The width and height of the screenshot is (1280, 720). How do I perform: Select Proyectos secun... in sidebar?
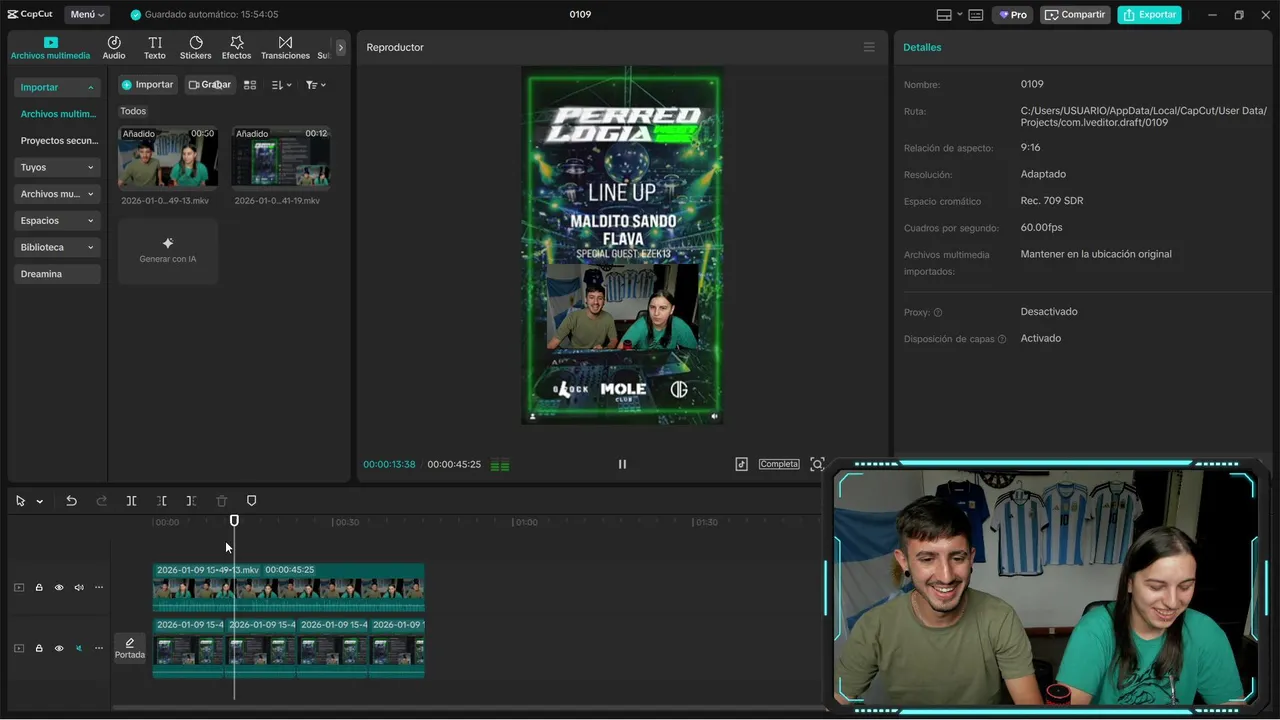[x=58, y=141]
